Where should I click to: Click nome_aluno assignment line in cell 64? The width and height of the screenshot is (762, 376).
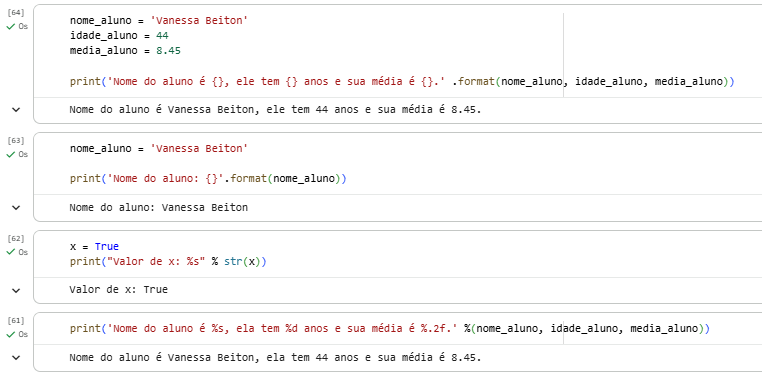159,20
